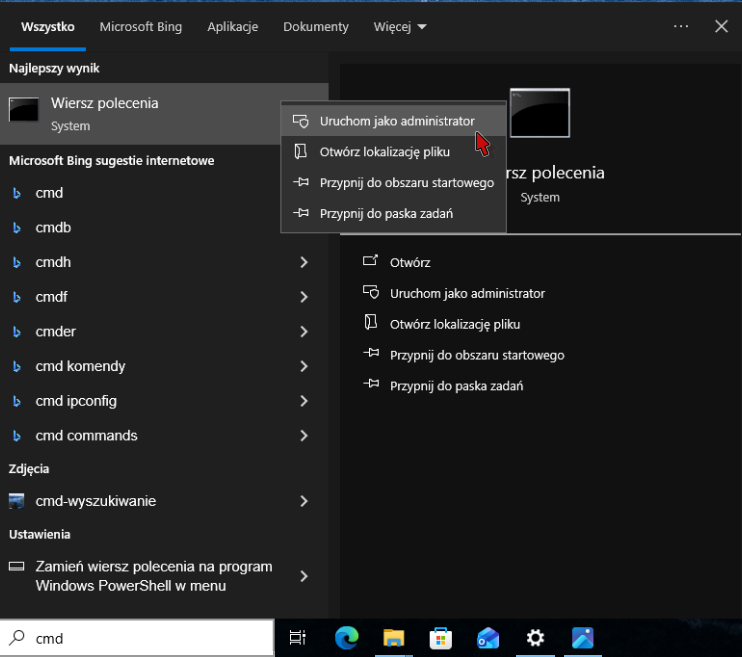Click the Otwórz open-window icon in preview pane

coord(371,260)
